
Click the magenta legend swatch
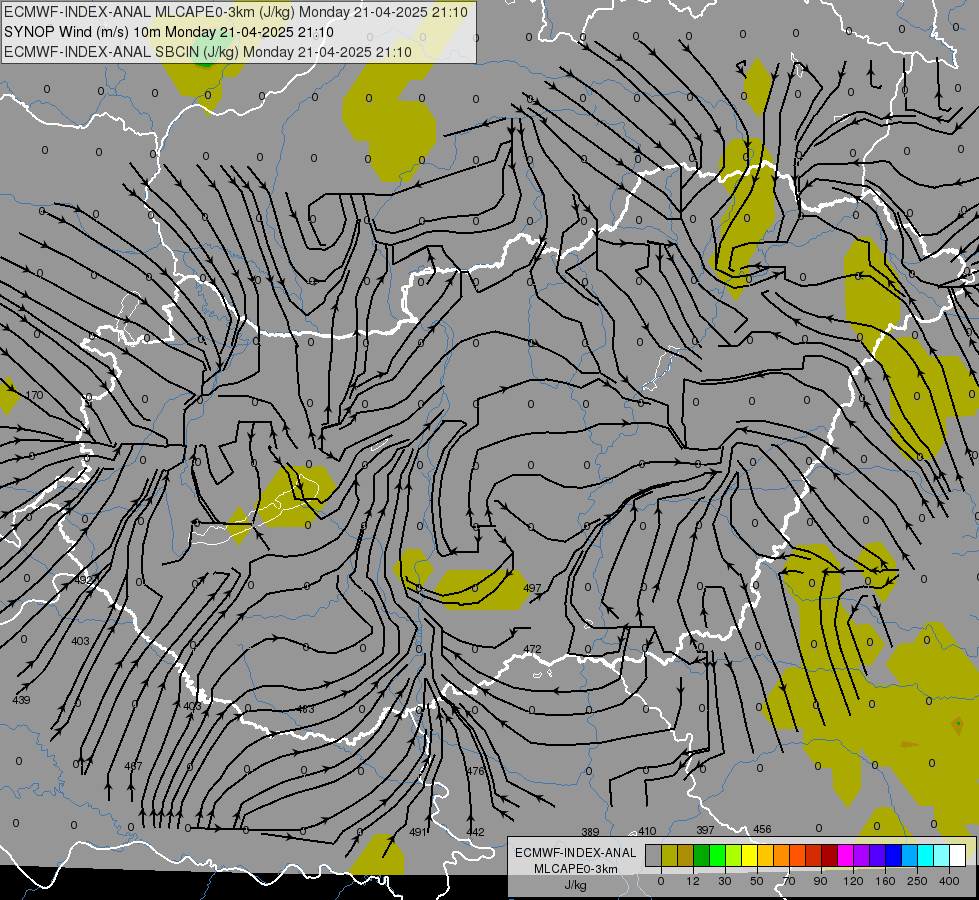[x=846, y=855]
